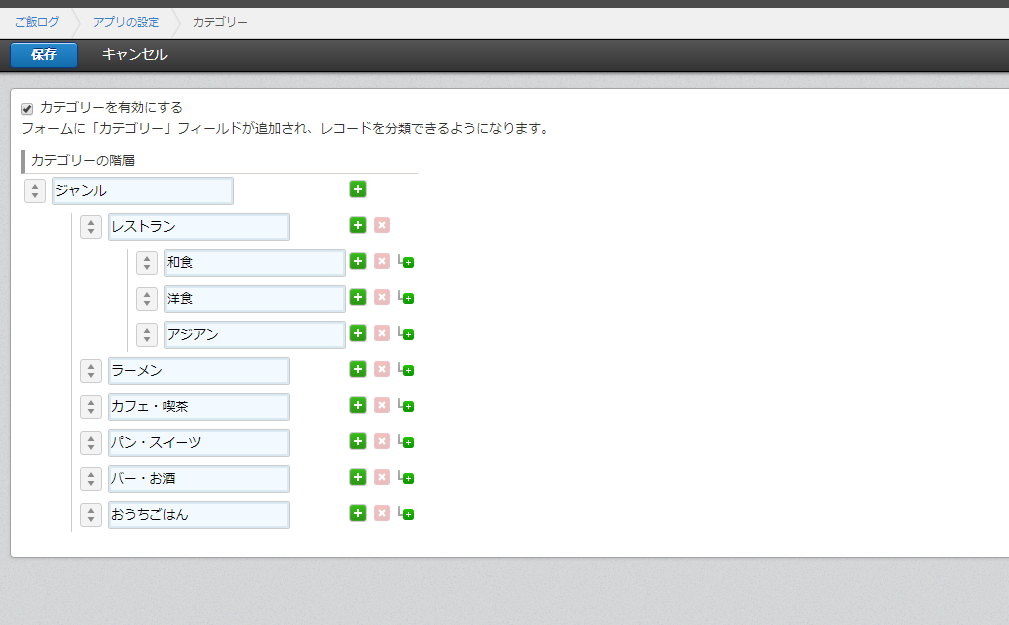The image size is (1009, 625).
Task: Add a child category under パン・スイーツ
Action: (x=406, y=442)
